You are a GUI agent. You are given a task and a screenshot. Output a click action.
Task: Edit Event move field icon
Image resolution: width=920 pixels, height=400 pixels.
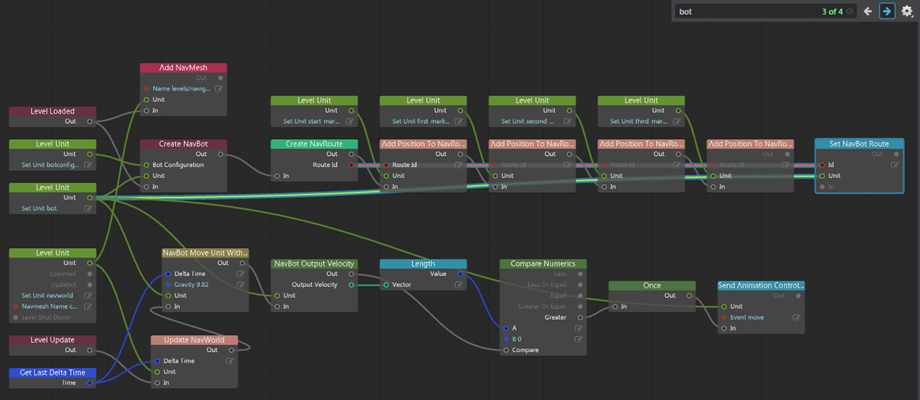tap(796, 317)
